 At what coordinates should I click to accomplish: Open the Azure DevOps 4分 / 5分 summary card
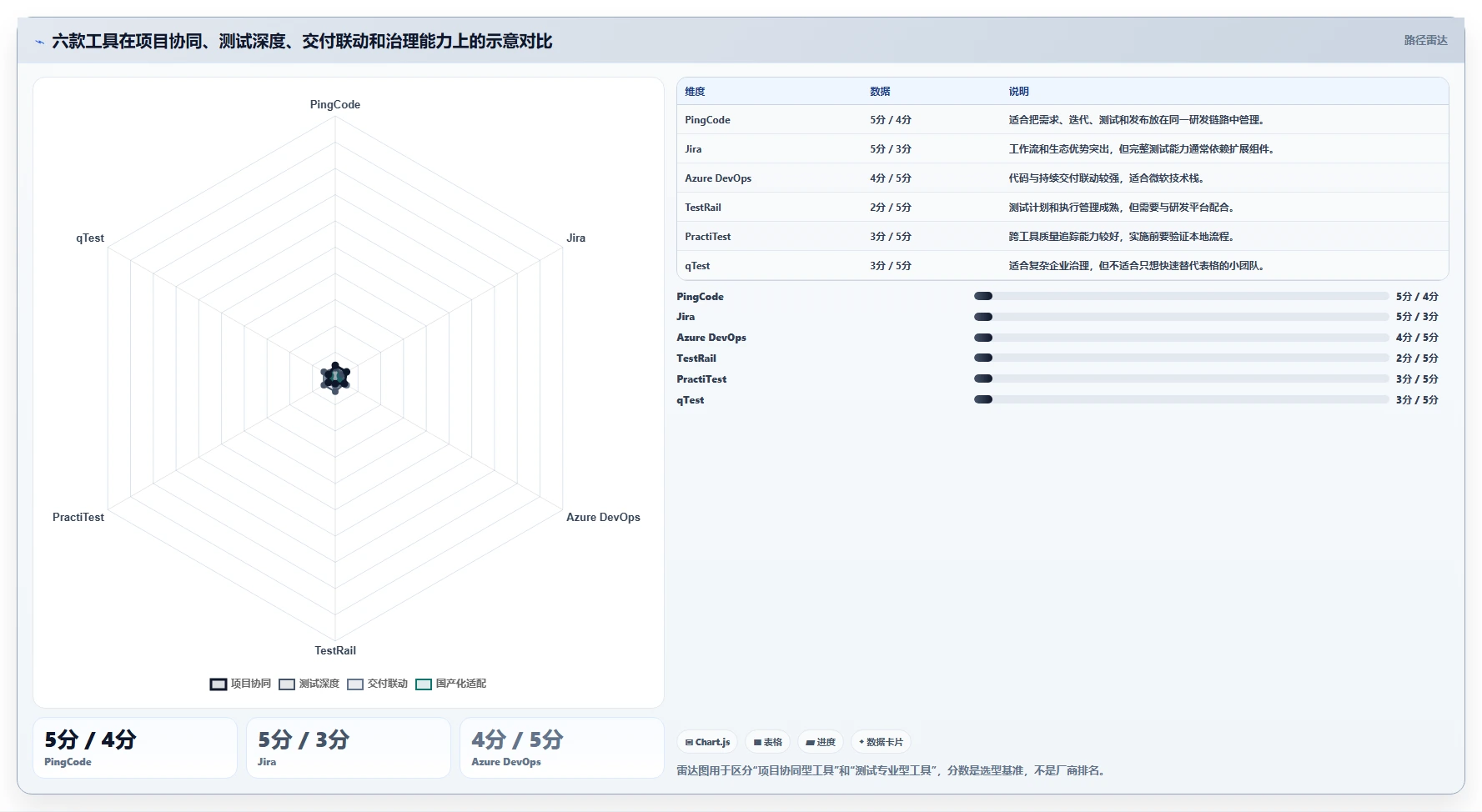pyautogui.click(x=562, y=748)
